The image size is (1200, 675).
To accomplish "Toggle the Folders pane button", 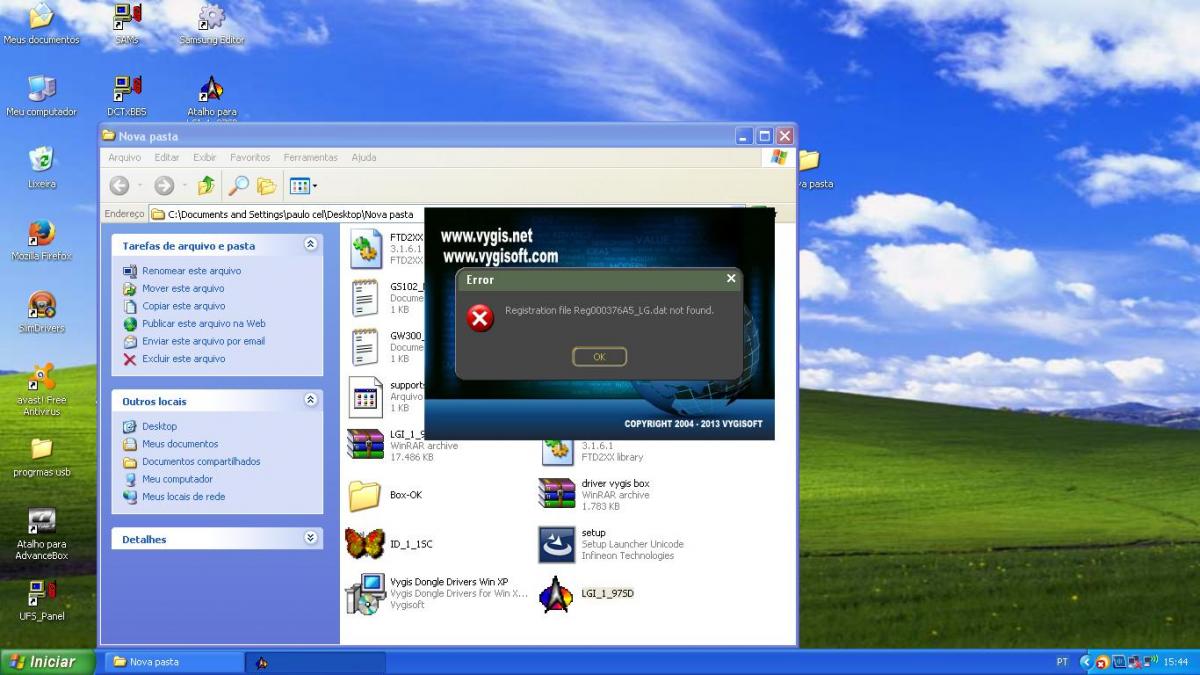I will [x=266, y=185].
